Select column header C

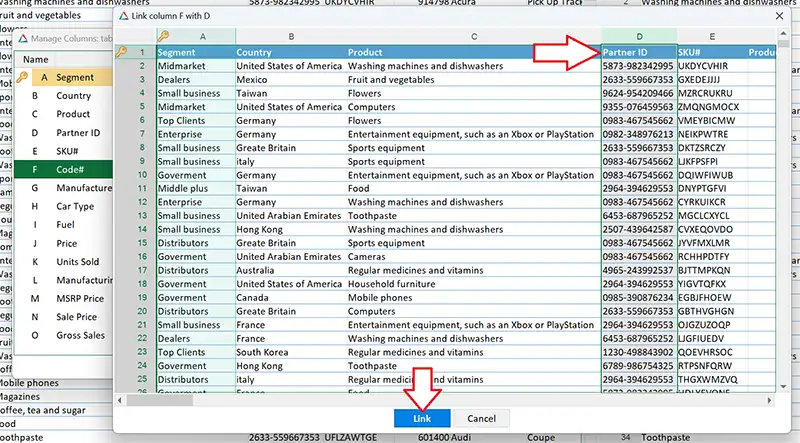(x=474, y=36)
